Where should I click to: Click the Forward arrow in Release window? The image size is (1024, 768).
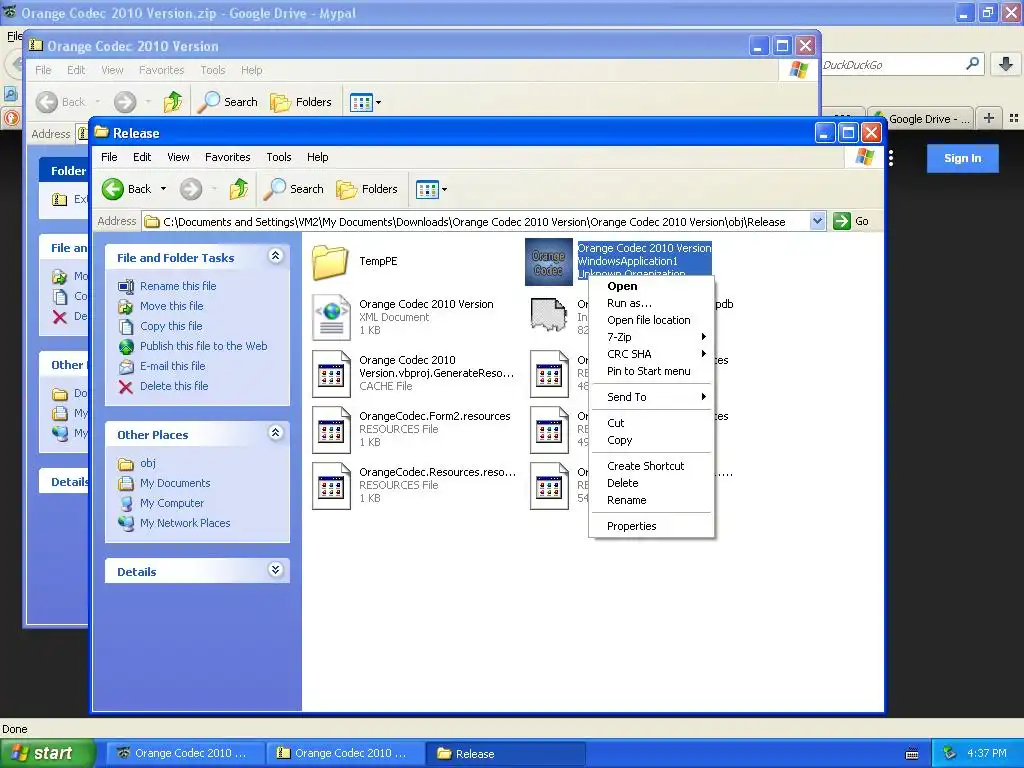click(191, 189)
